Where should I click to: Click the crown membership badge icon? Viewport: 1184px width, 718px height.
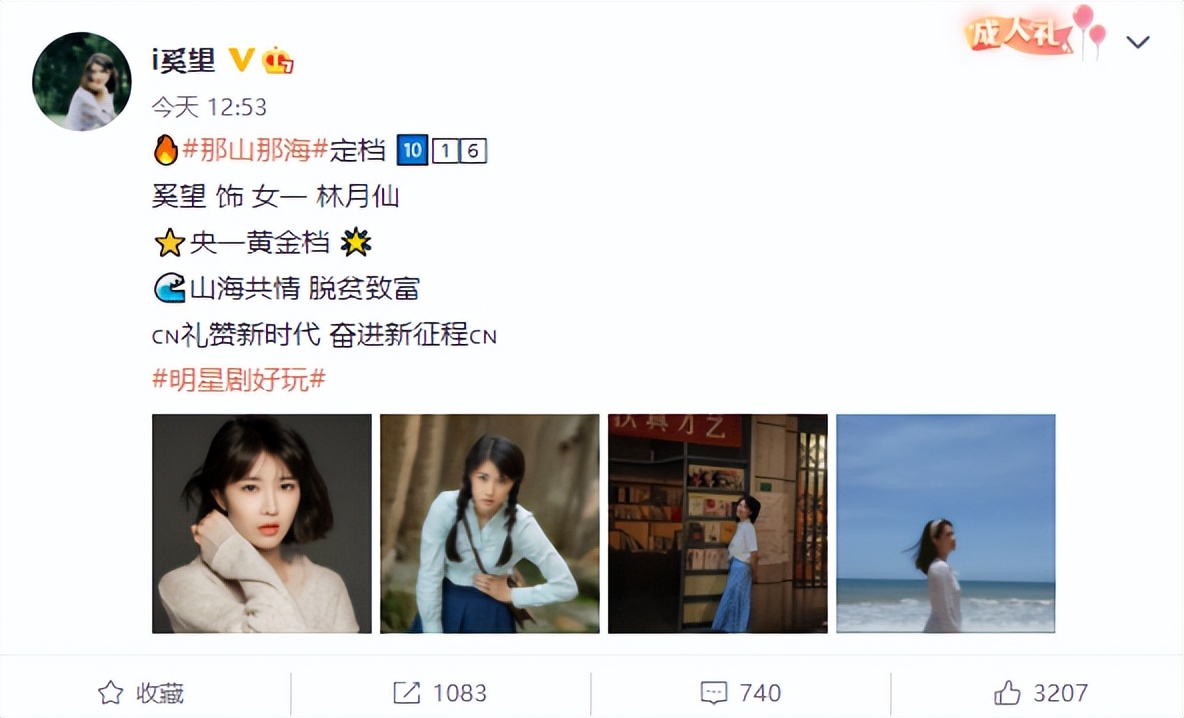pos(278,60)
